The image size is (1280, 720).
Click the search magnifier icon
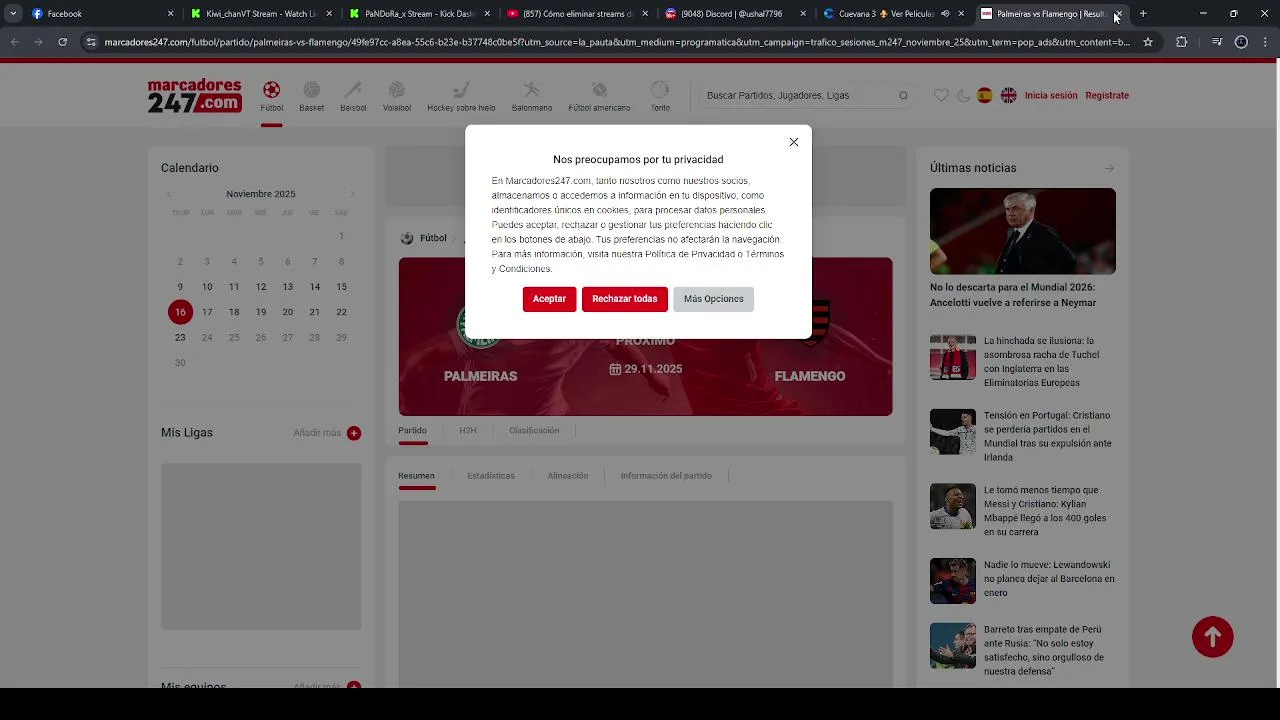[x=903, y=96]
